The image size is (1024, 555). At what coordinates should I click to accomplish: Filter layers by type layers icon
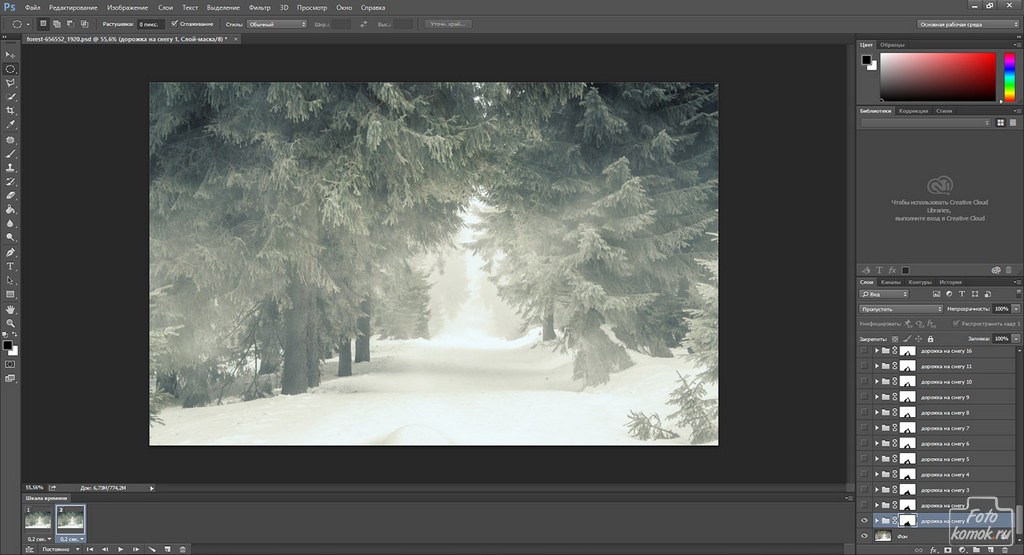962,294
